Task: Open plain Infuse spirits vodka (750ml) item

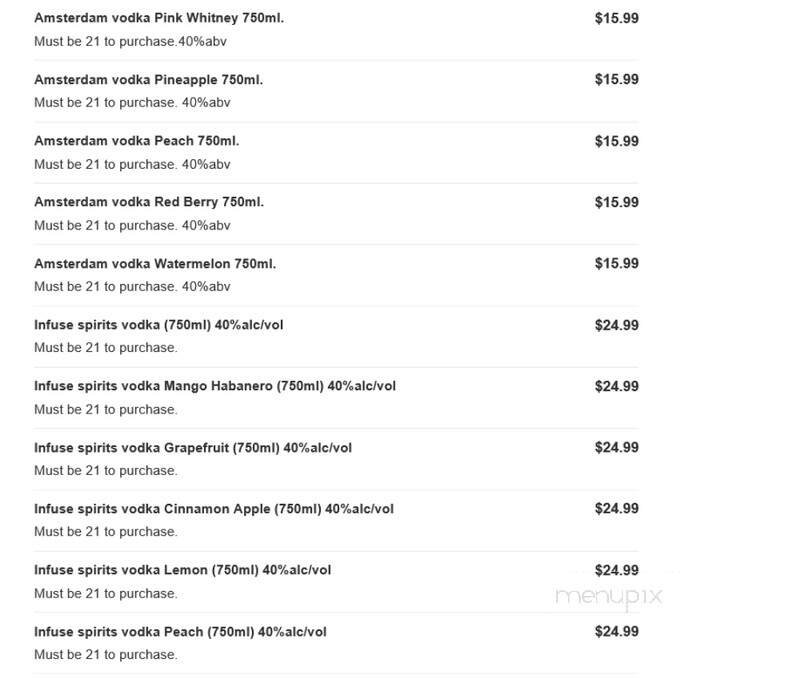Action: click(159, 325)
